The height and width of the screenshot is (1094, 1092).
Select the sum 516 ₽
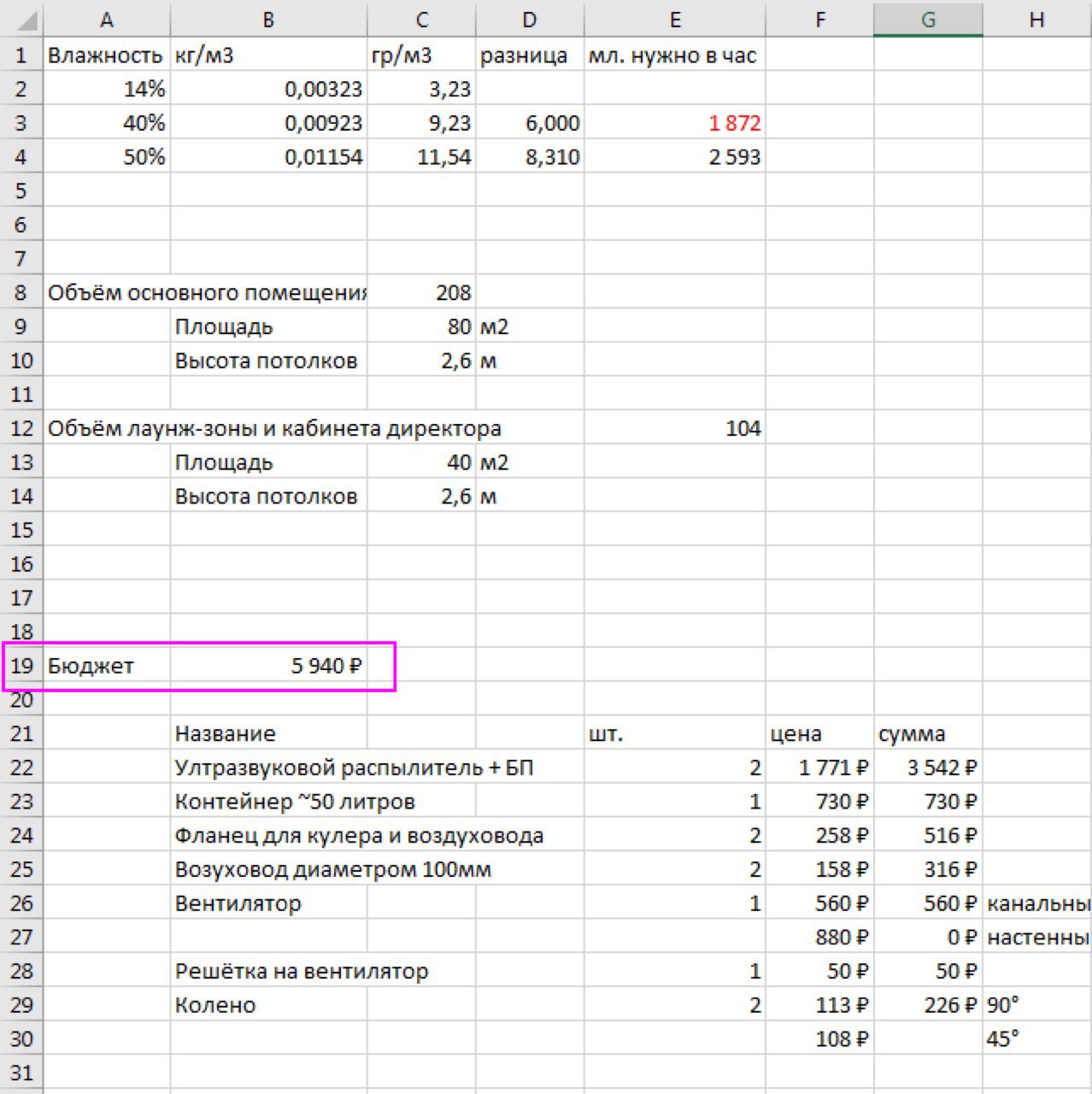click(928, 835)
